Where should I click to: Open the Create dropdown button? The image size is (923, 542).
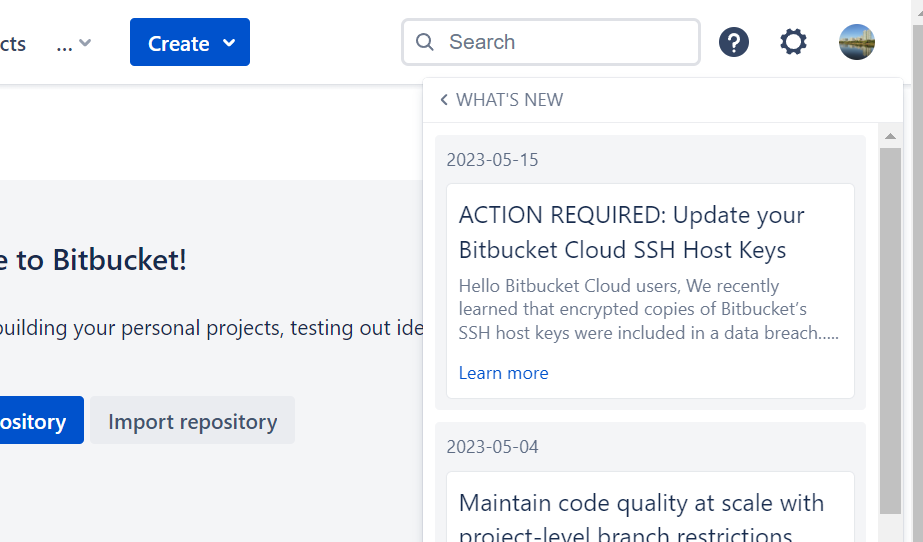click(190, 42)
